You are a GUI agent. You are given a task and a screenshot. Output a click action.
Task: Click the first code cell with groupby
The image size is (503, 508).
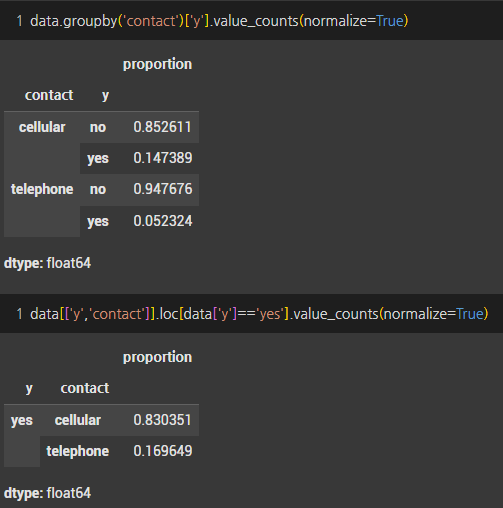tap(251, 21)
